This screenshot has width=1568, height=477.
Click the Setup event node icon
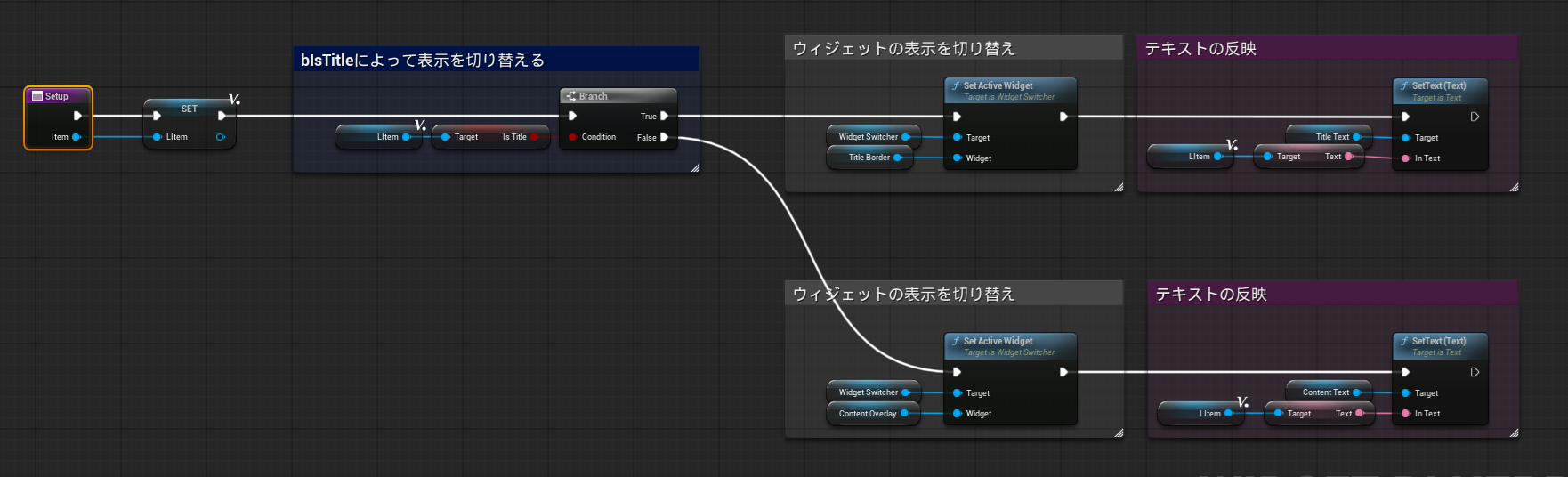pyautogui.click(x=37, y=96)
